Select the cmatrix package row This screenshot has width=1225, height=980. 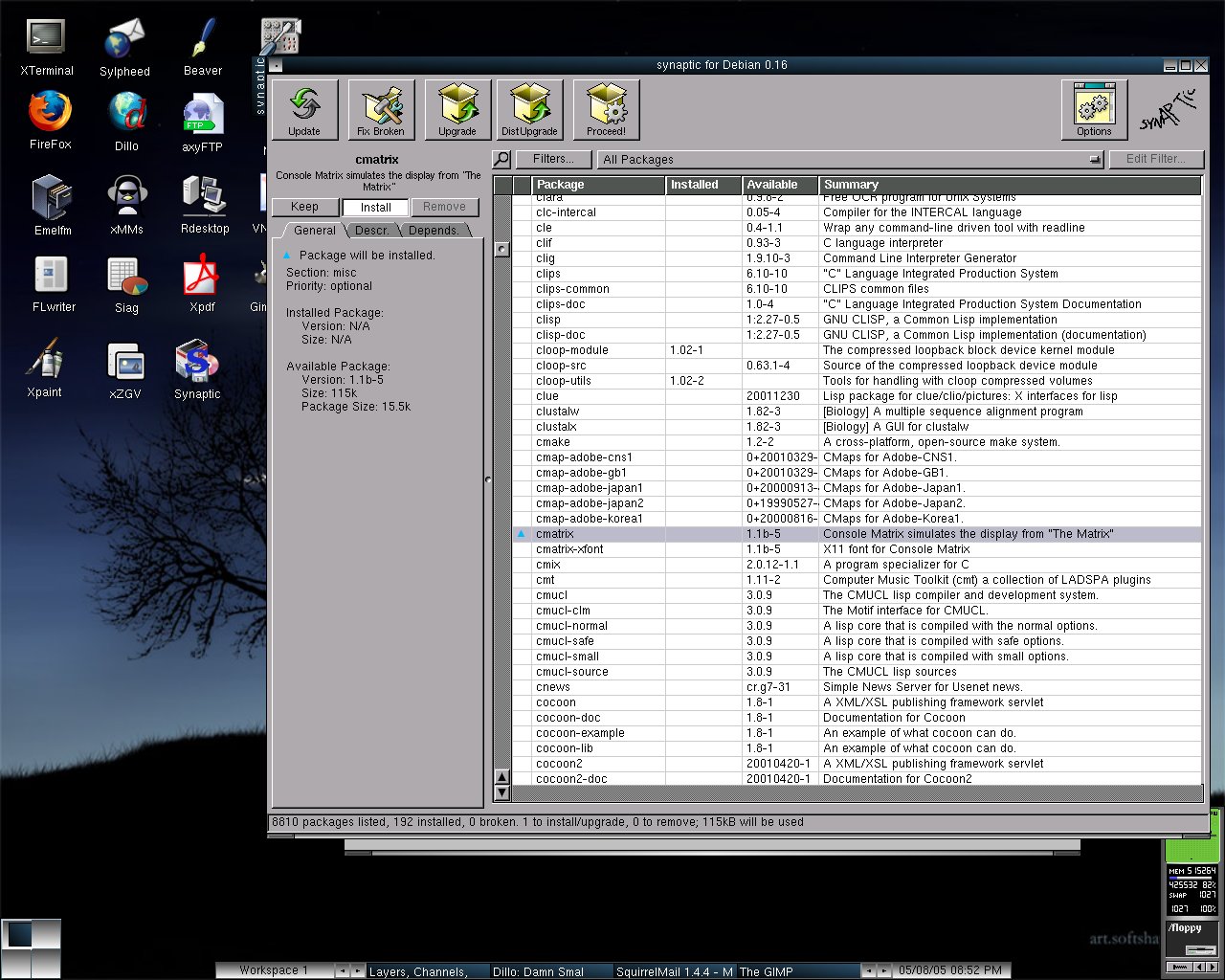tap(857, 534)
